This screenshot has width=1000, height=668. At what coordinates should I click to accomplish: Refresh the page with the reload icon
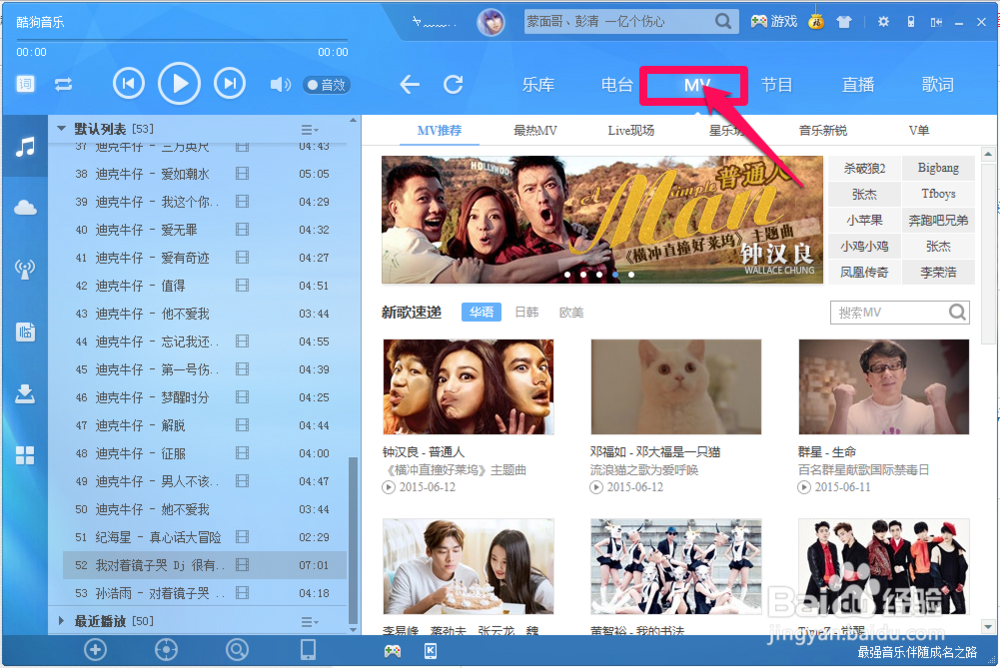[x=453, y=84]
